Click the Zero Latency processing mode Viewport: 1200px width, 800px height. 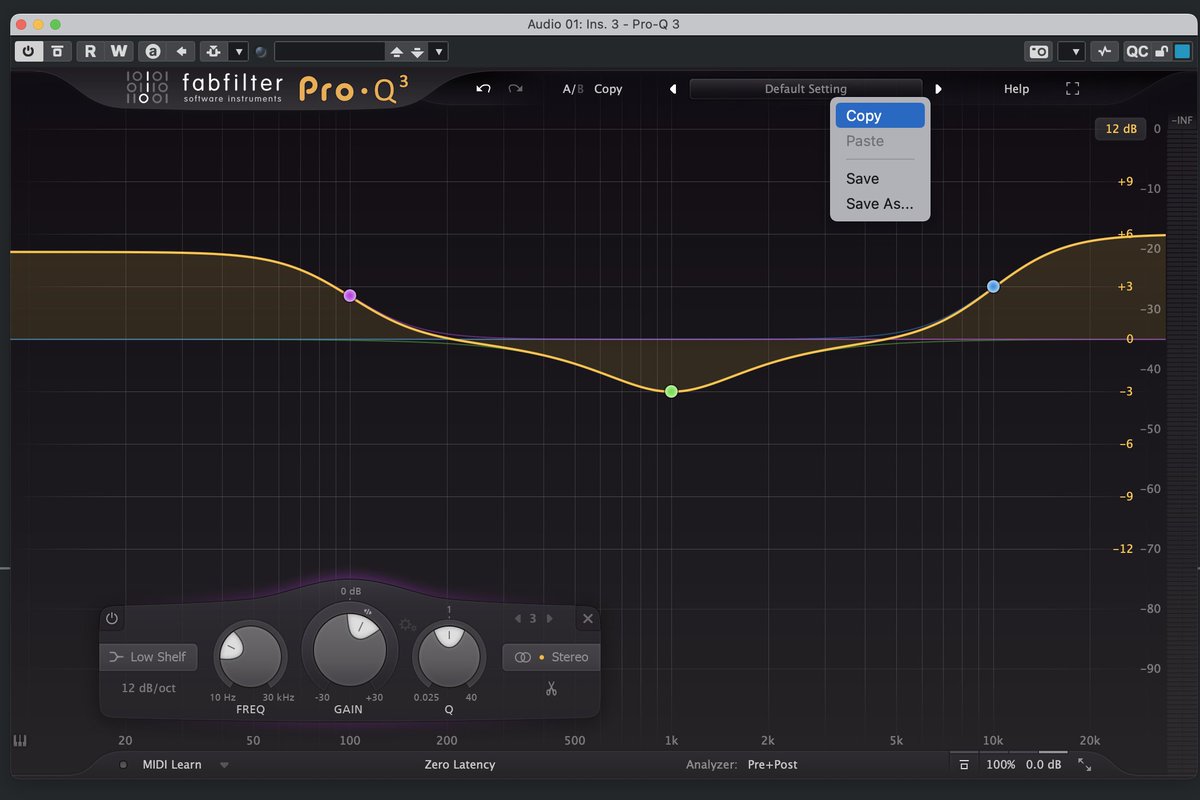(460, 765)
